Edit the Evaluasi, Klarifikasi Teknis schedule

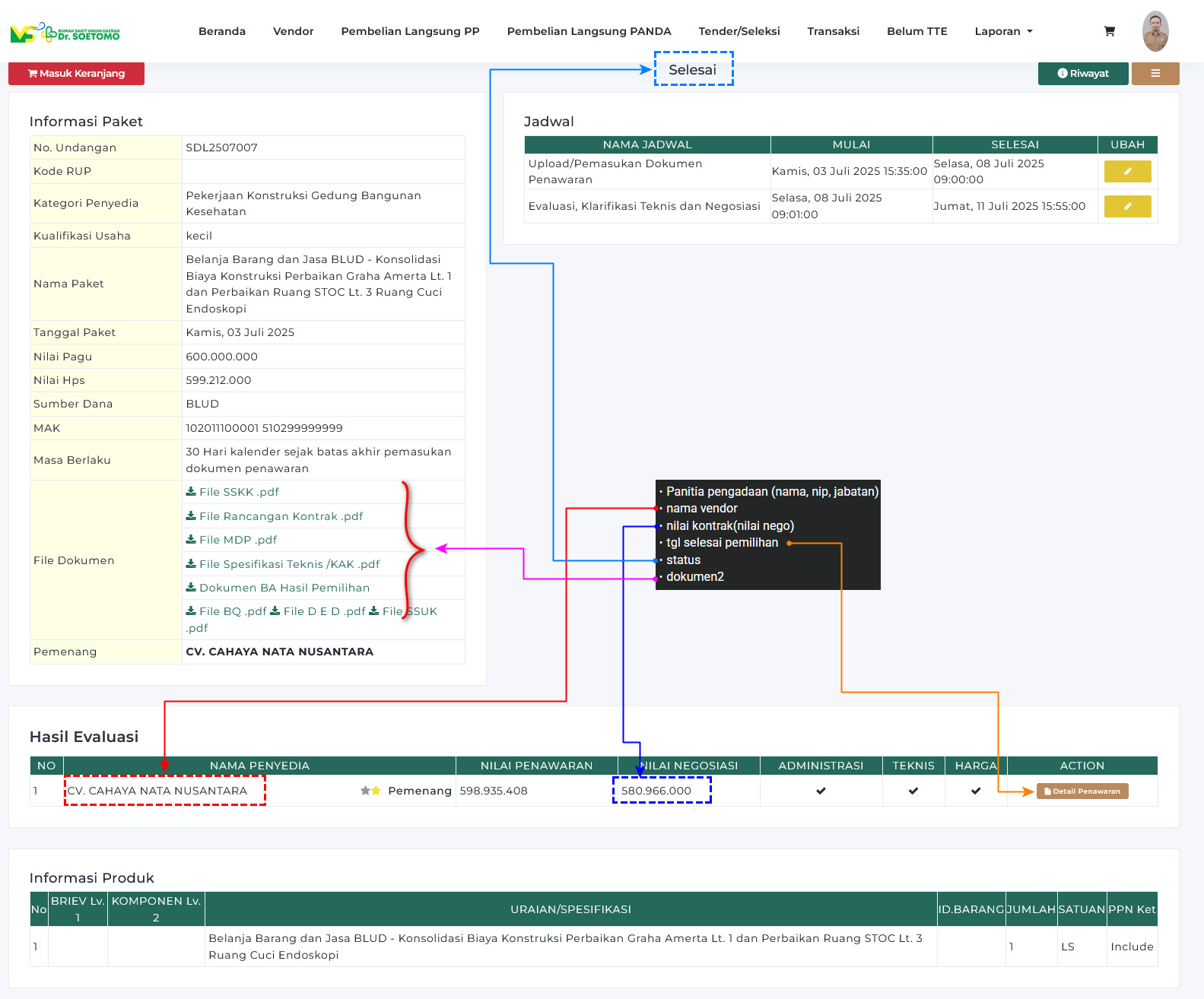[x=1126, y=206]
